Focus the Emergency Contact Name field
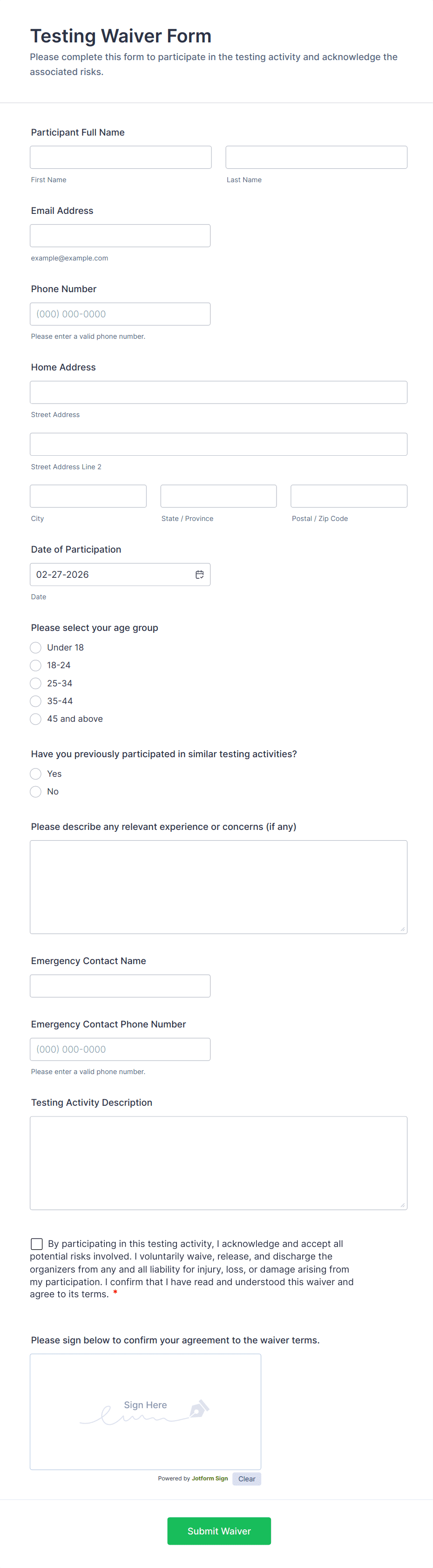This screenshot has width=433, height=1568. pyautogui.click(x=121, y=986)
